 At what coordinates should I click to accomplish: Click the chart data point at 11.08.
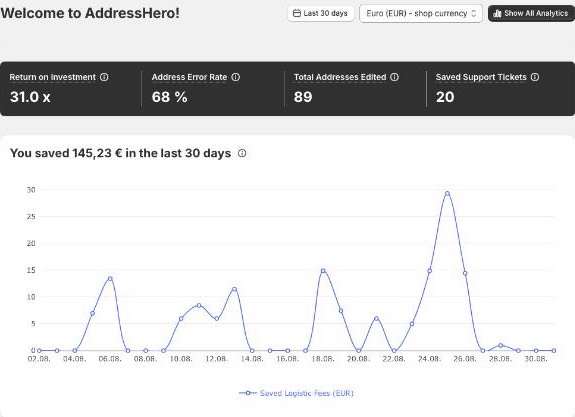pyautogui.click(x=199, y=305)
